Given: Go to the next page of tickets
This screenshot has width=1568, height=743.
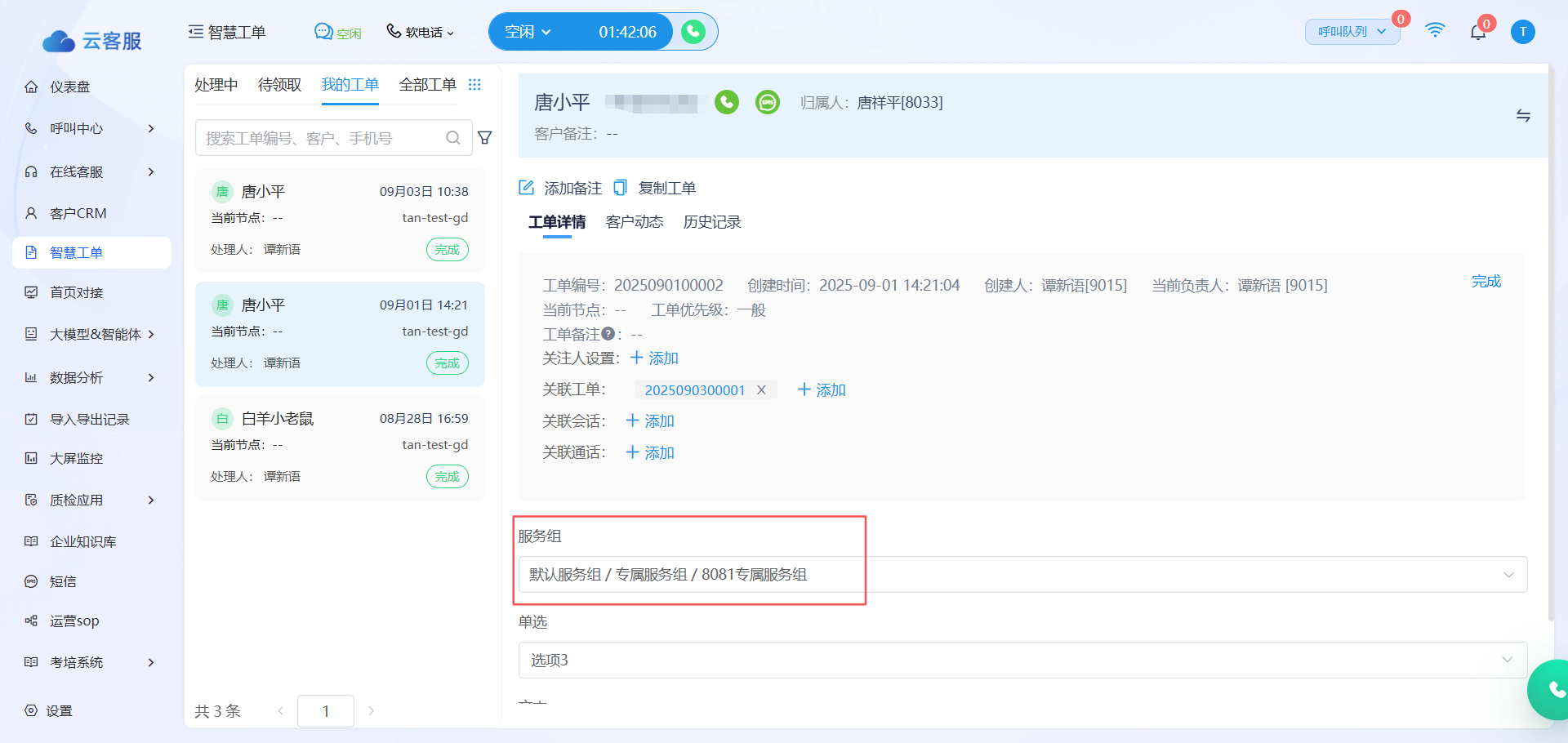Looking at the screenshot, I should [372, 710].
